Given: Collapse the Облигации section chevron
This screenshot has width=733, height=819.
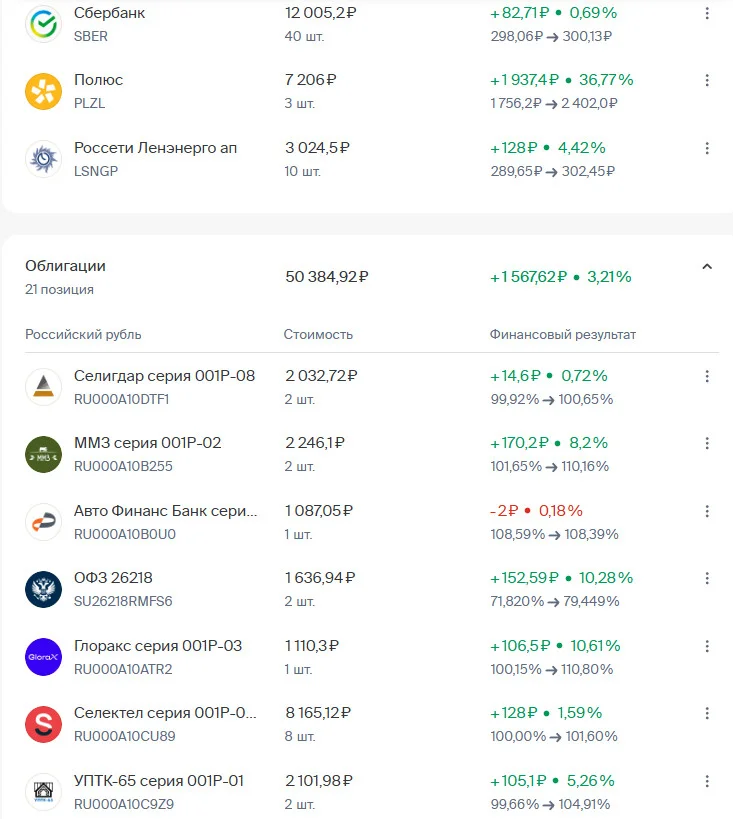Looking at the screenshot, I should [x=707, y=266].
